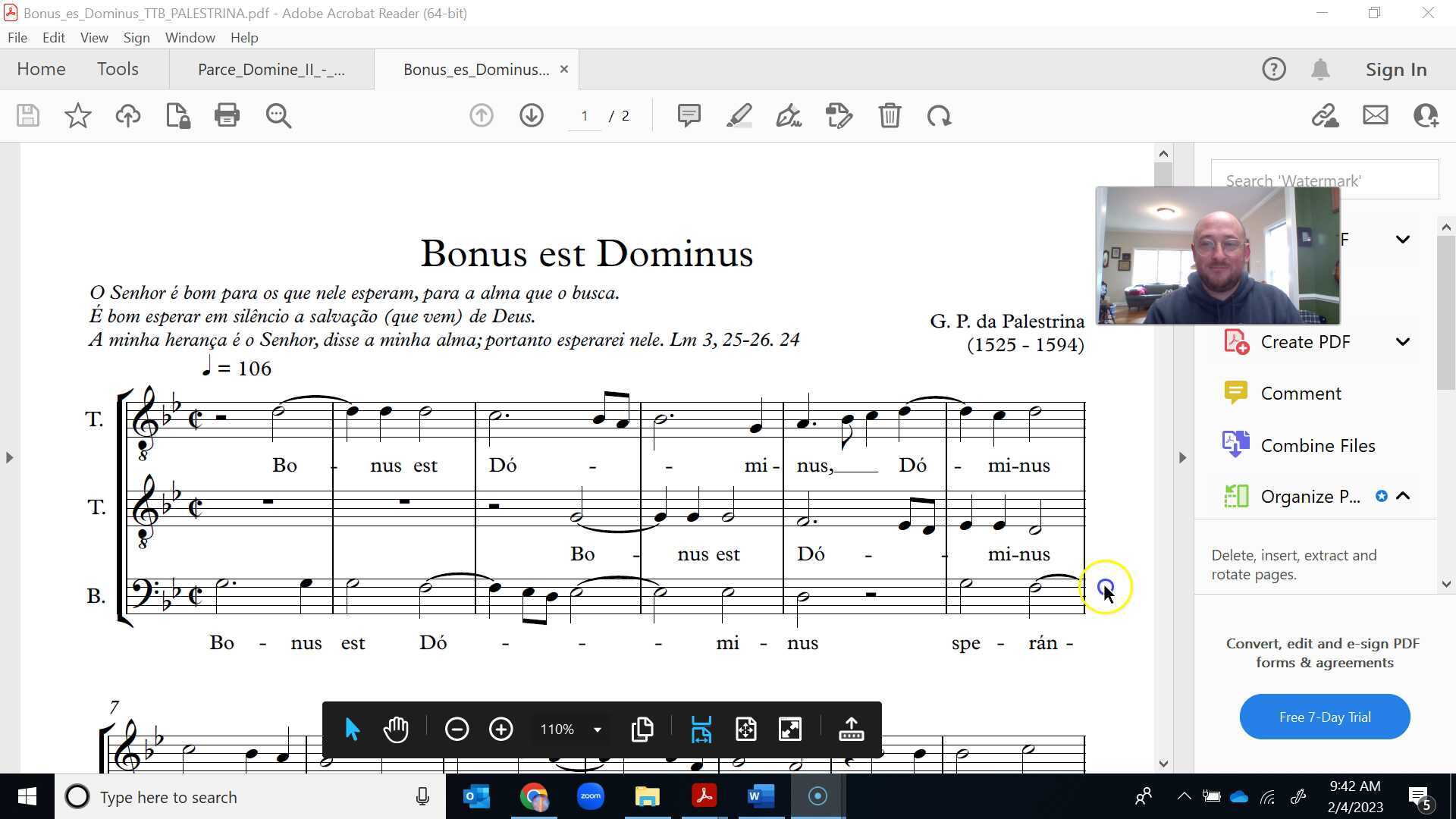Open the Fill & Sign pen tool
Viewport: 1456px width, 819px height.
tap(789, 115)
